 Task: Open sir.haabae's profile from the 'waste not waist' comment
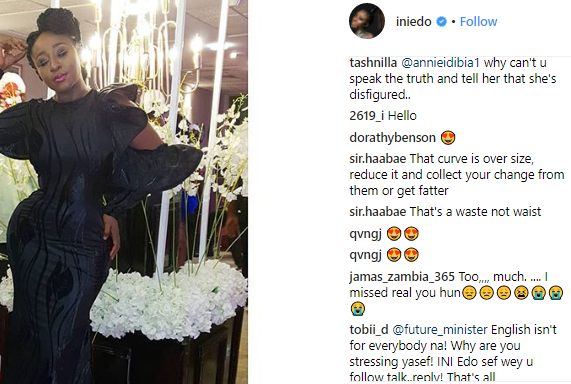tap(378, 212)
